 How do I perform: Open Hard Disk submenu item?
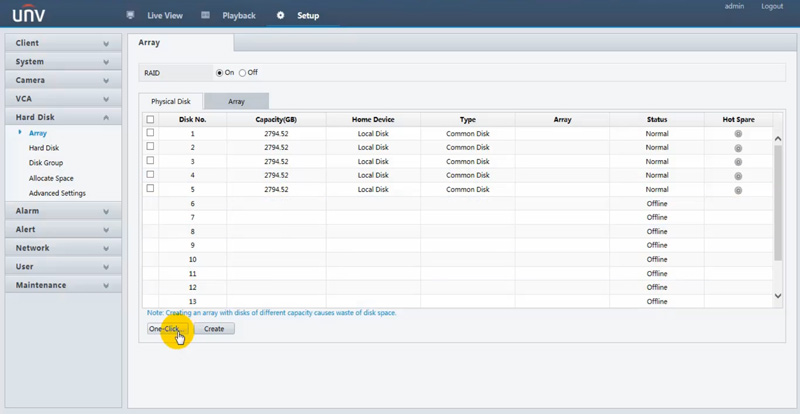click(44, 148)
